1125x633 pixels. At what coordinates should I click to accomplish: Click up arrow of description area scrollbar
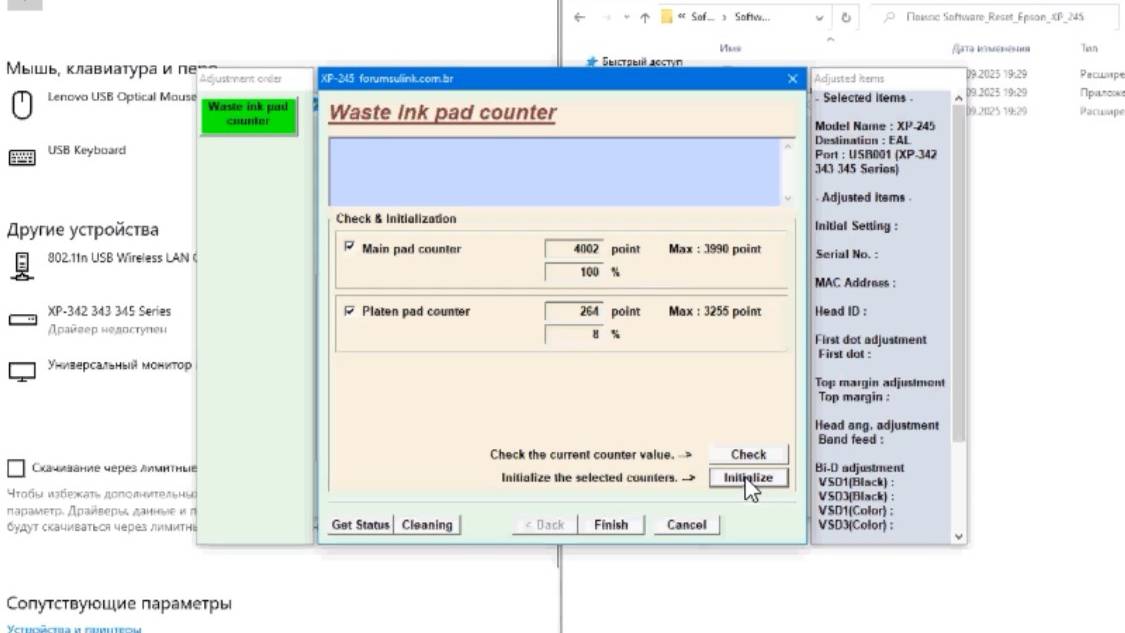point(788,146)
